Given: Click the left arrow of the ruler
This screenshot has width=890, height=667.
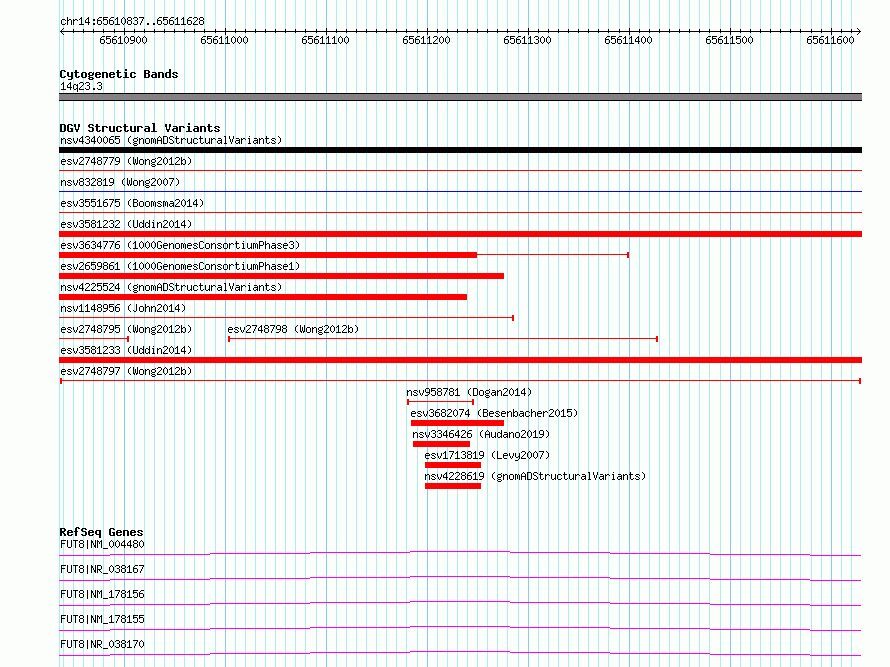Looking at the screenshot, I should [62, 31].
